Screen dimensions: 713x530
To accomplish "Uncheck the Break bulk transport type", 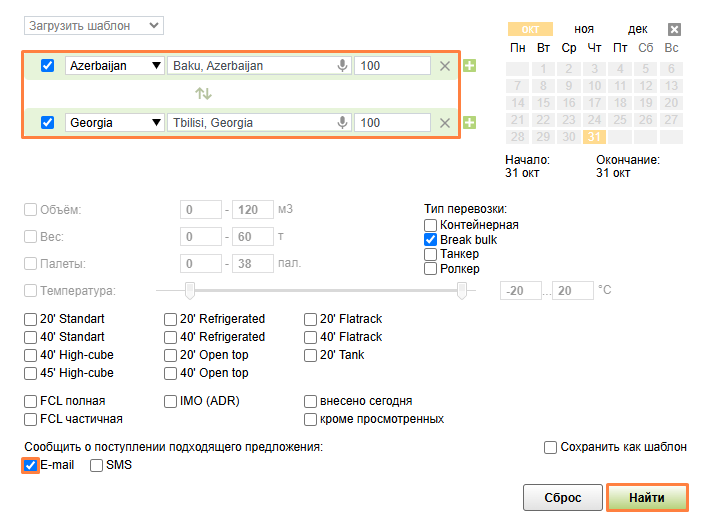I will coord(431,240).
